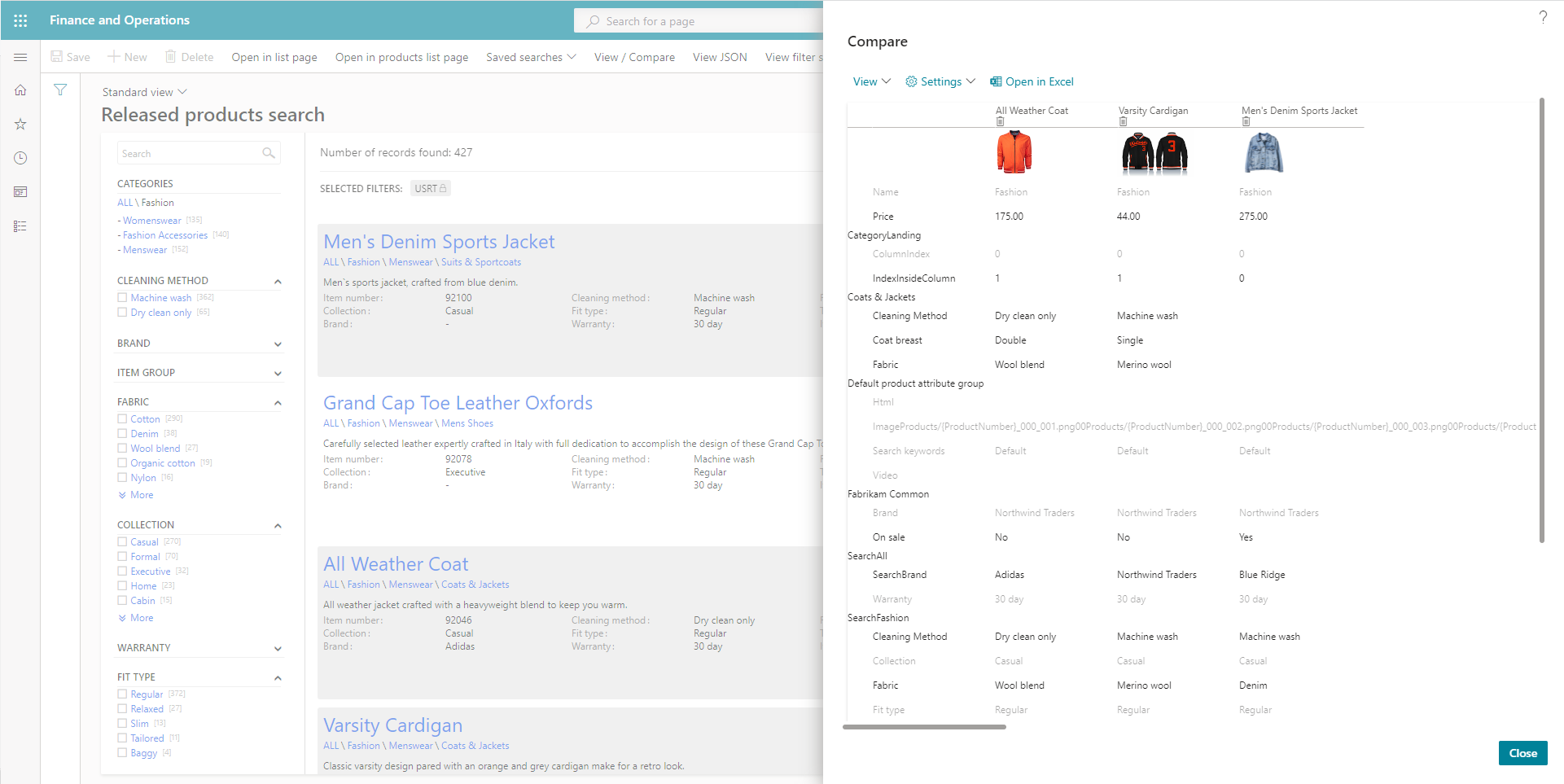The height and width of the screenshot is (784, 1564).
Task: Click the help question mark icon
Action: click(x=1542, y=17)
